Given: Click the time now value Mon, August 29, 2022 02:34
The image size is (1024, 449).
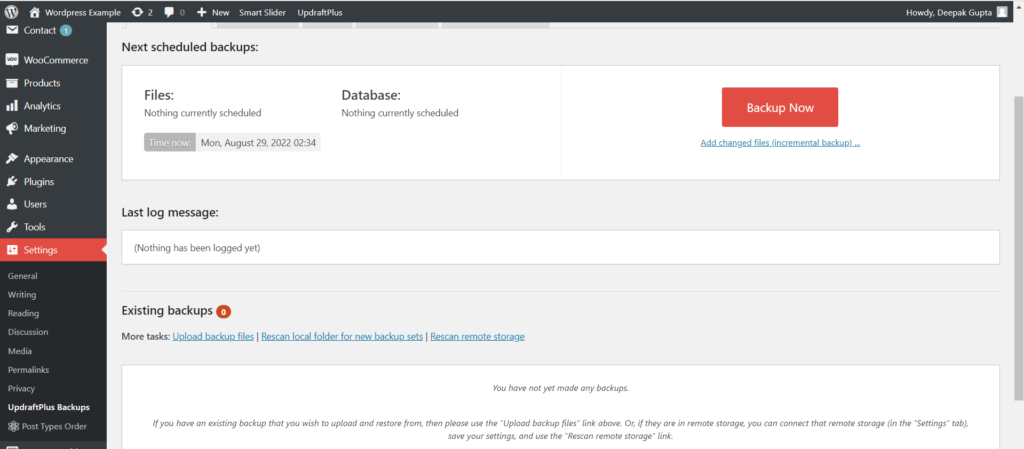Looking at the screenshot, I should [x=258, y=143].
